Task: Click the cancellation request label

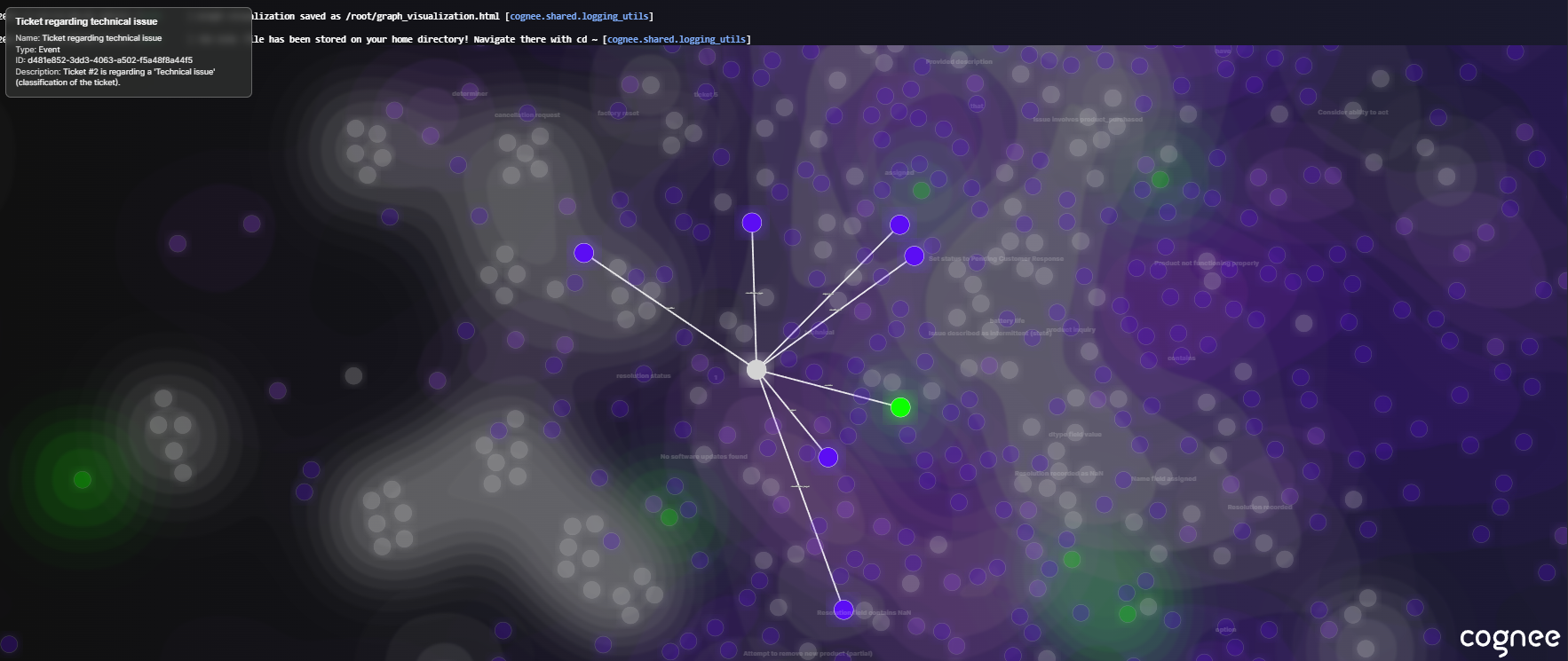Action: [527, 114]
